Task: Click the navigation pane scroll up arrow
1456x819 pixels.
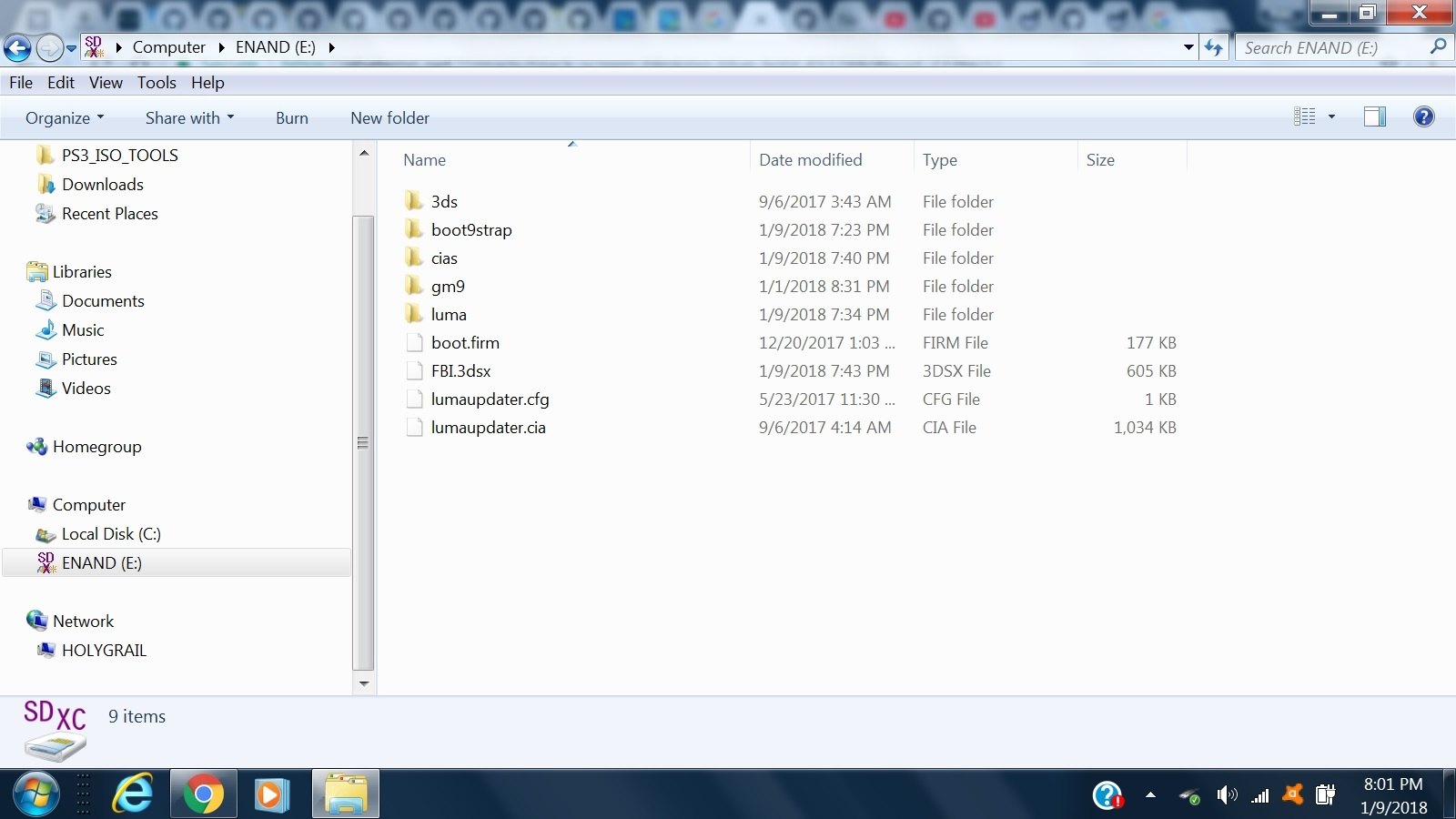Action: (364, 154)
